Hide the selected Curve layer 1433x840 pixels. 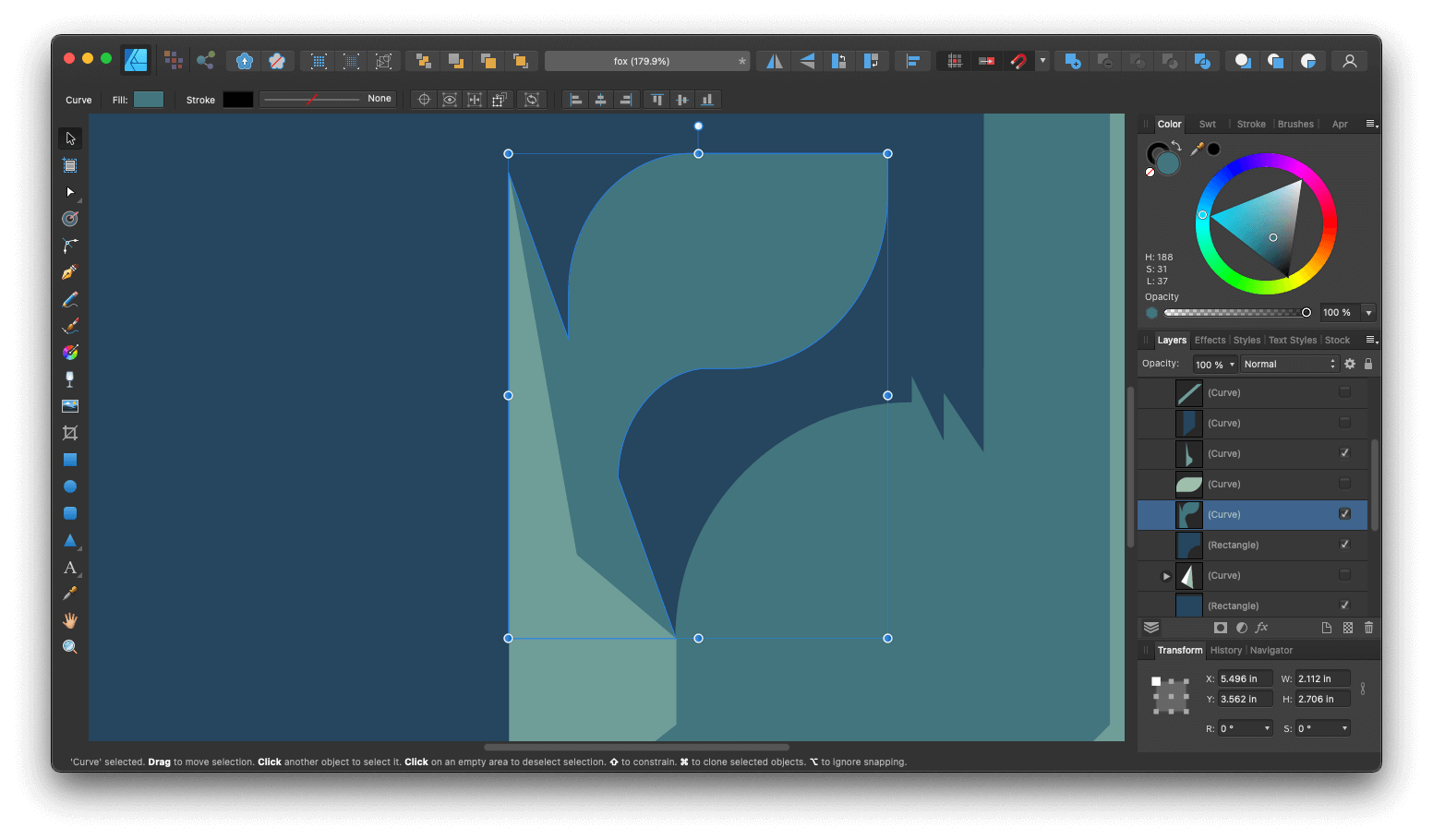(1344, 514)
